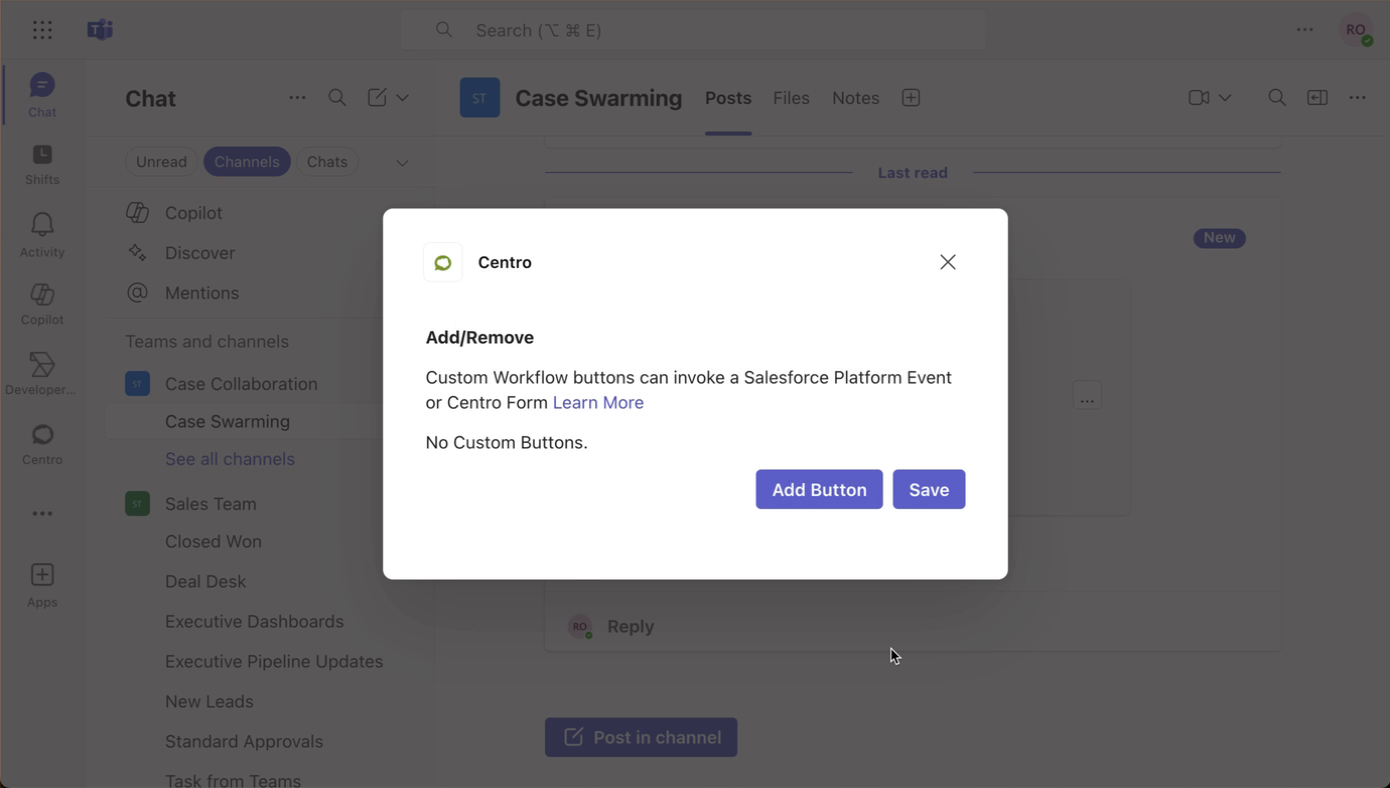Click the Add Button button
Screen dimensions: 1390x788
tap(819, 489)
